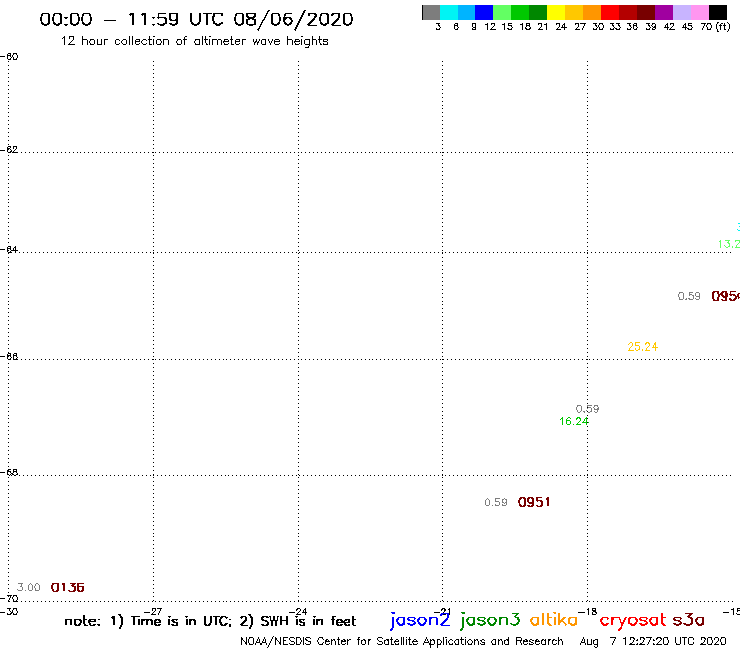Image resolution: width=740 pixels, height=650 pixels.
Task: Click the jason2 satellite legend label
Action: [x=420, y=620]
